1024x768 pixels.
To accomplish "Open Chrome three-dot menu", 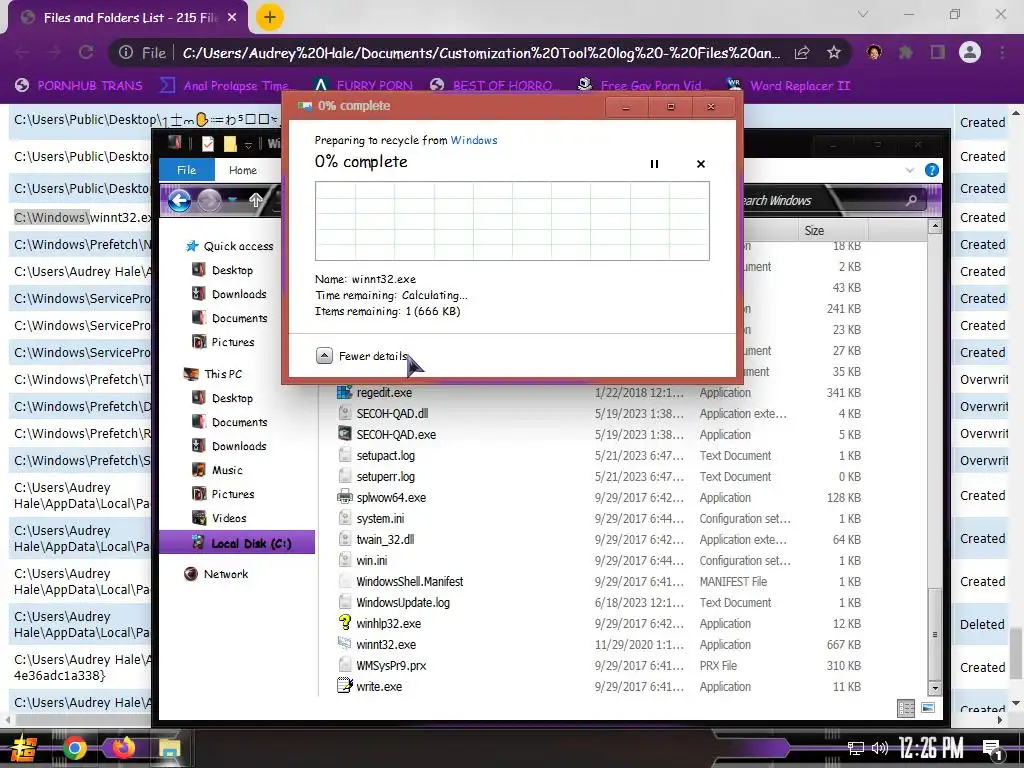I will [x=1002, y=52].
